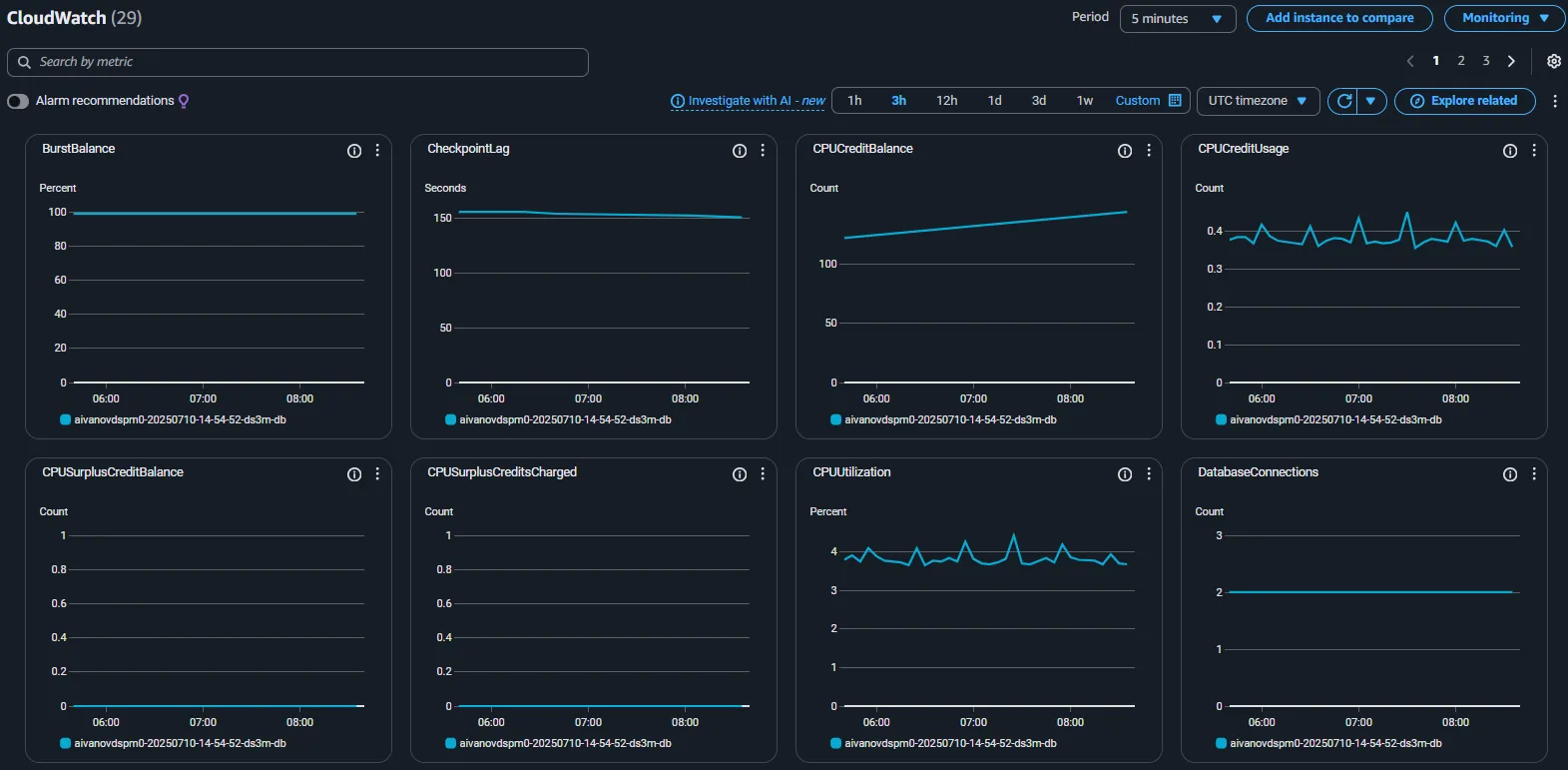The height and width of the screenshot is (770, 1568).
Task: Open Investigate with AI link
Action: 748,101
